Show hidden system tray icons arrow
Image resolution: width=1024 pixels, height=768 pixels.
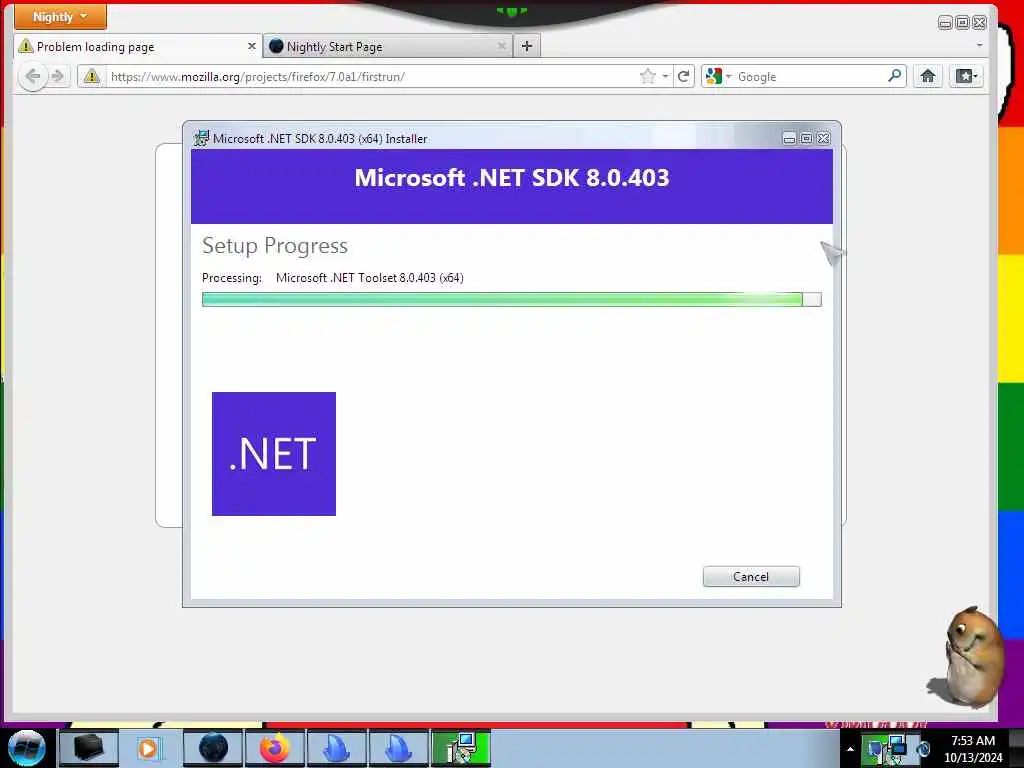[x=850, y=749]
